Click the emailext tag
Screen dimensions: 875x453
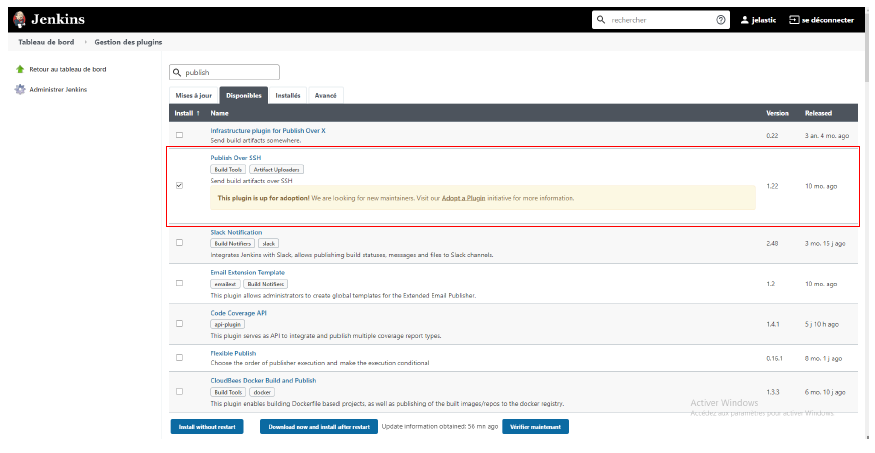click(x=225, y=284)
